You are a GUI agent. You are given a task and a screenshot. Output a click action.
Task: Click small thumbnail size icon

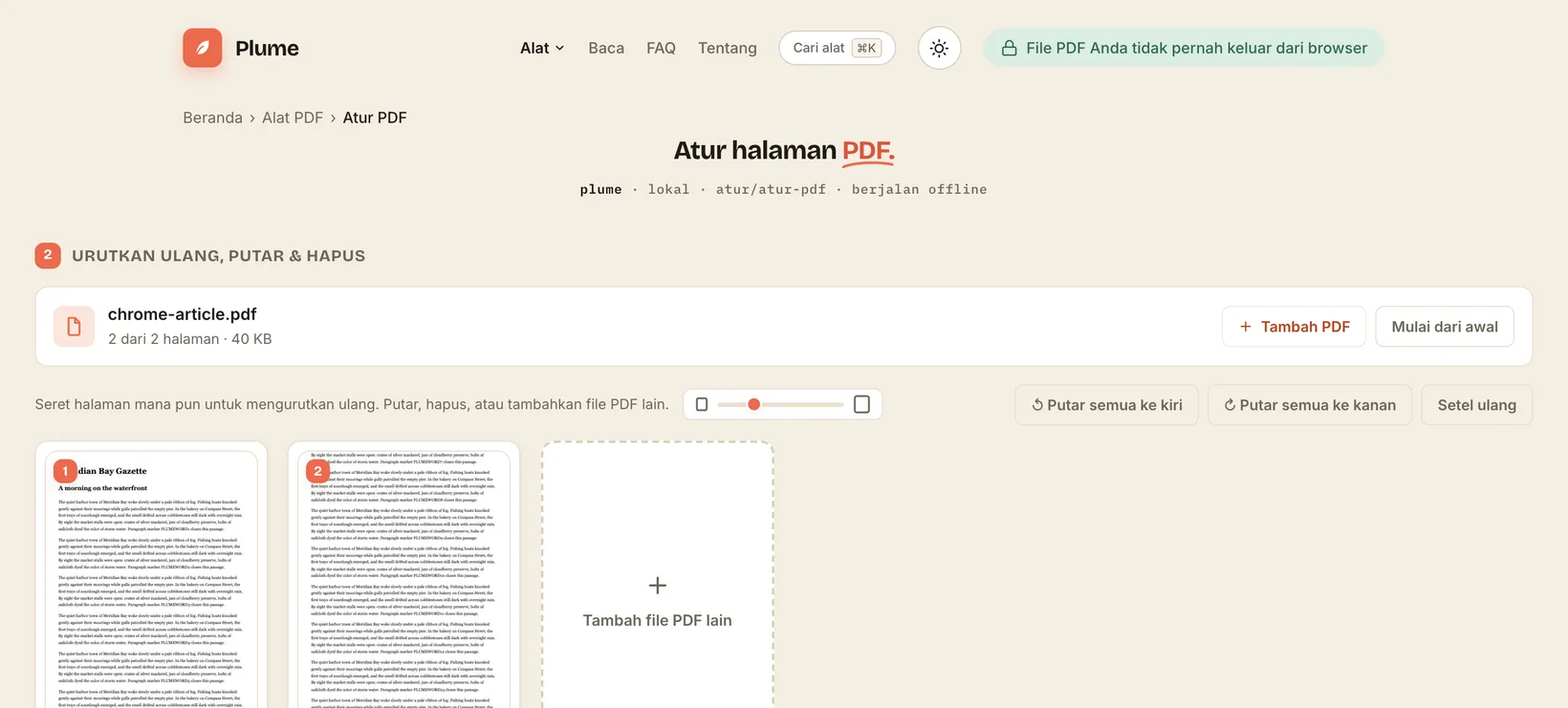click(x=702, y=404)
